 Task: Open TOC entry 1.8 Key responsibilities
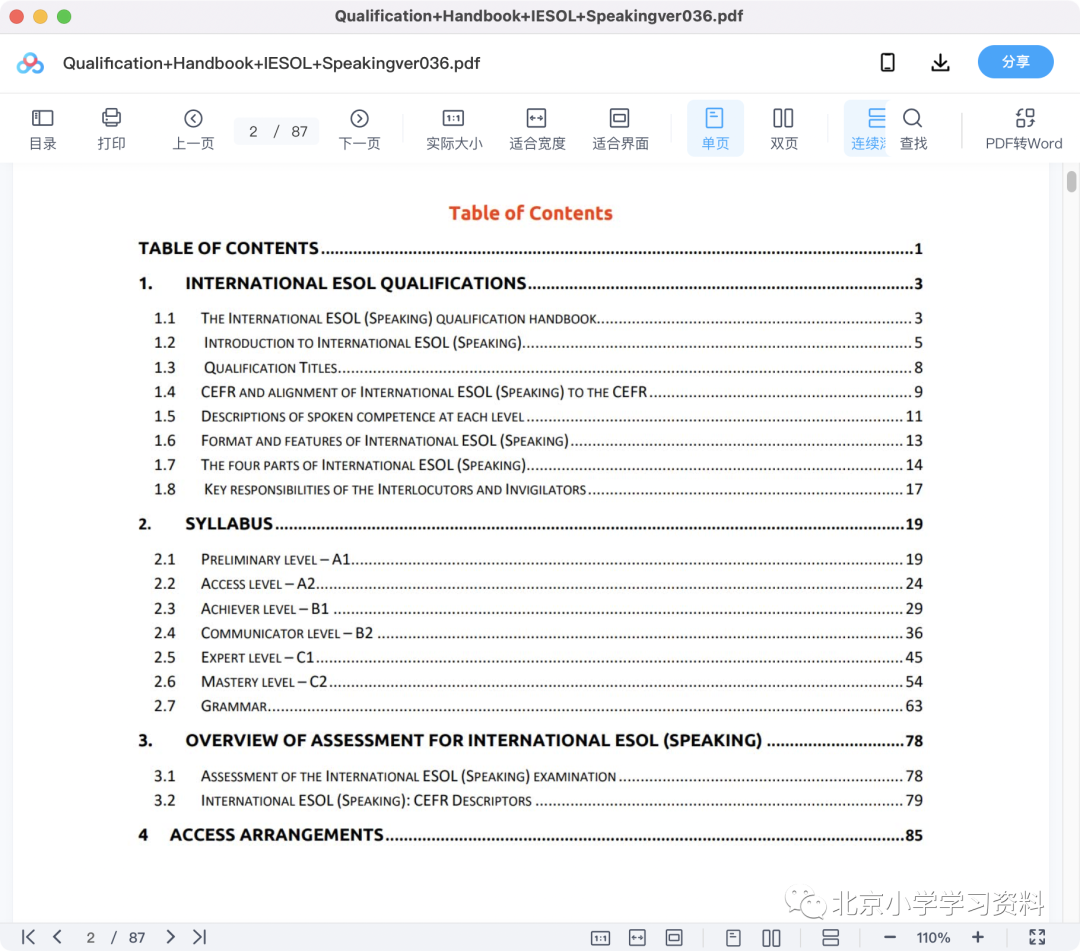coord(538,489)
